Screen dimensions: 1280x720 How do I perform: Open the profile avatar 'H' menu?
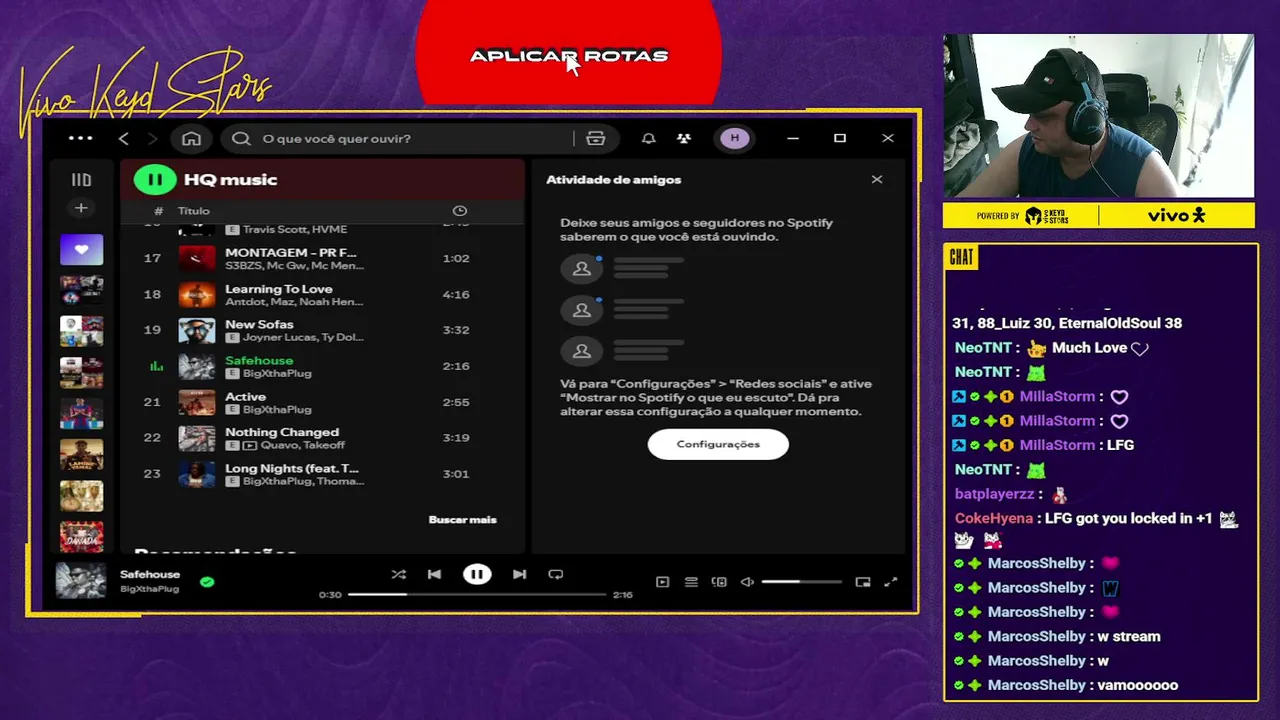[735, 138]
